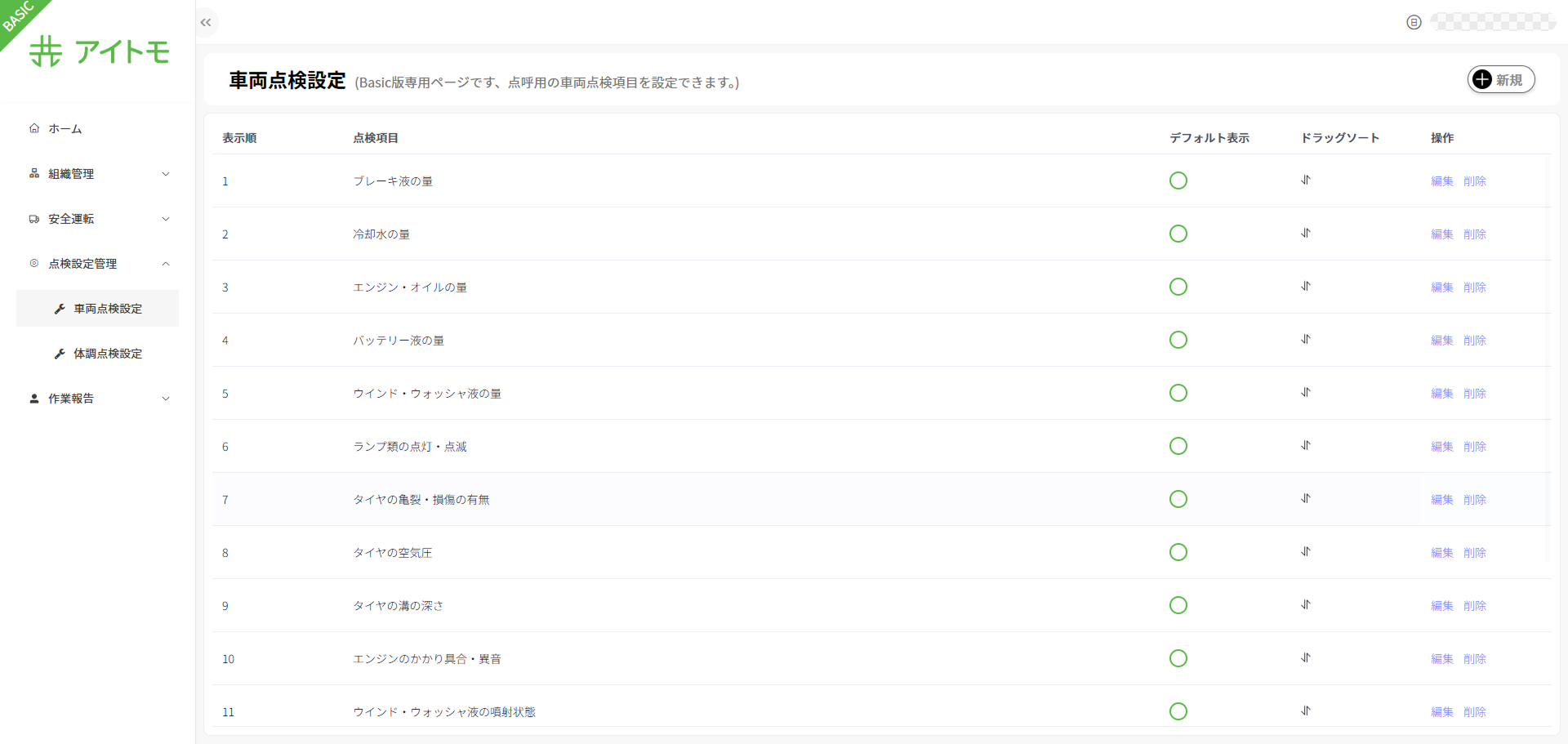This screenshot has height=744, width=1568.
Task: Click the drag-sort handle for ランプ類の点灯・点滅
Action: (x=1306, y=446)
